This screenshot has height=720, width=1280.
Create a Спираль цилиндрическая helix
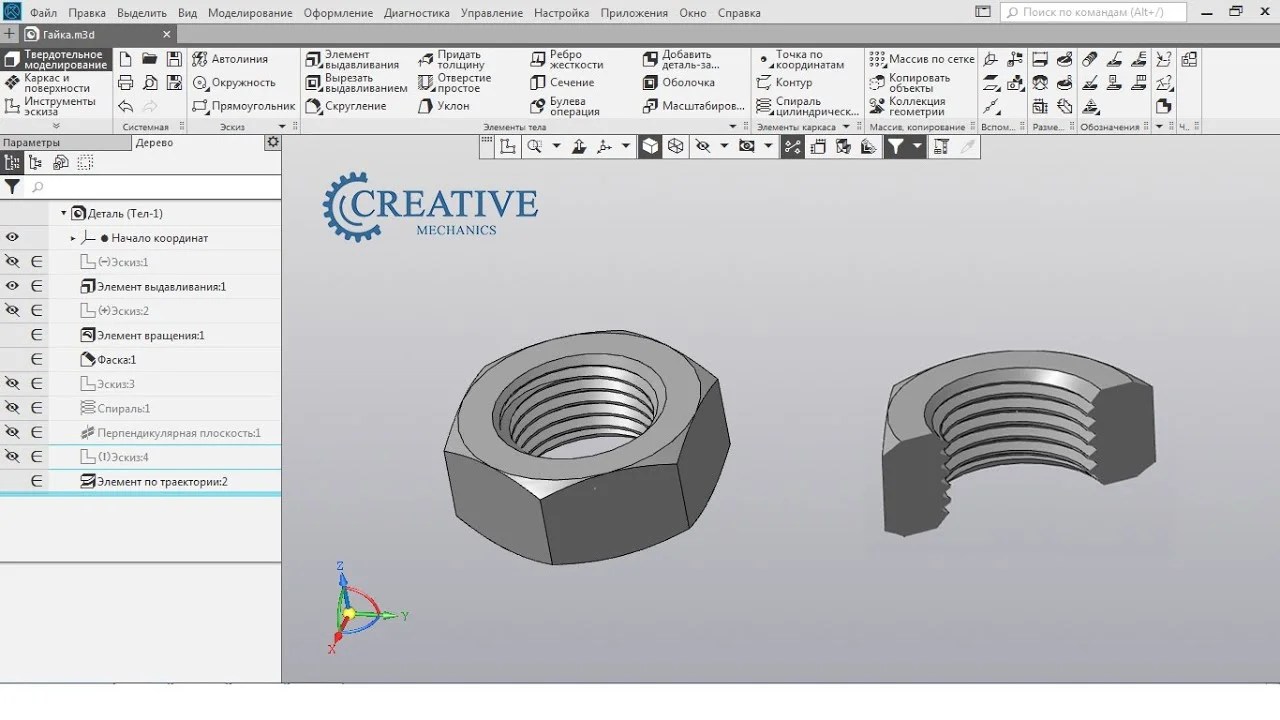click(x=808, y=106)
